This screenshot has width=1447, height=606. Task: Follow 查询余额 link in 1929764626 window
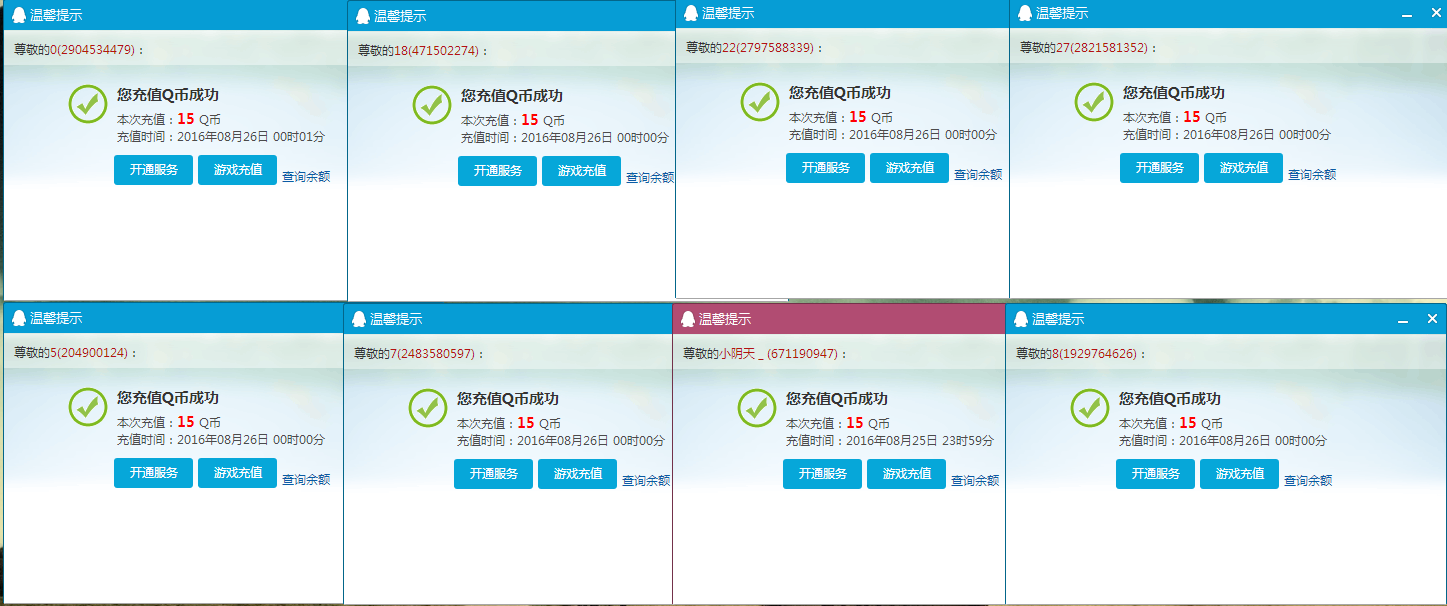(1308, 481)
